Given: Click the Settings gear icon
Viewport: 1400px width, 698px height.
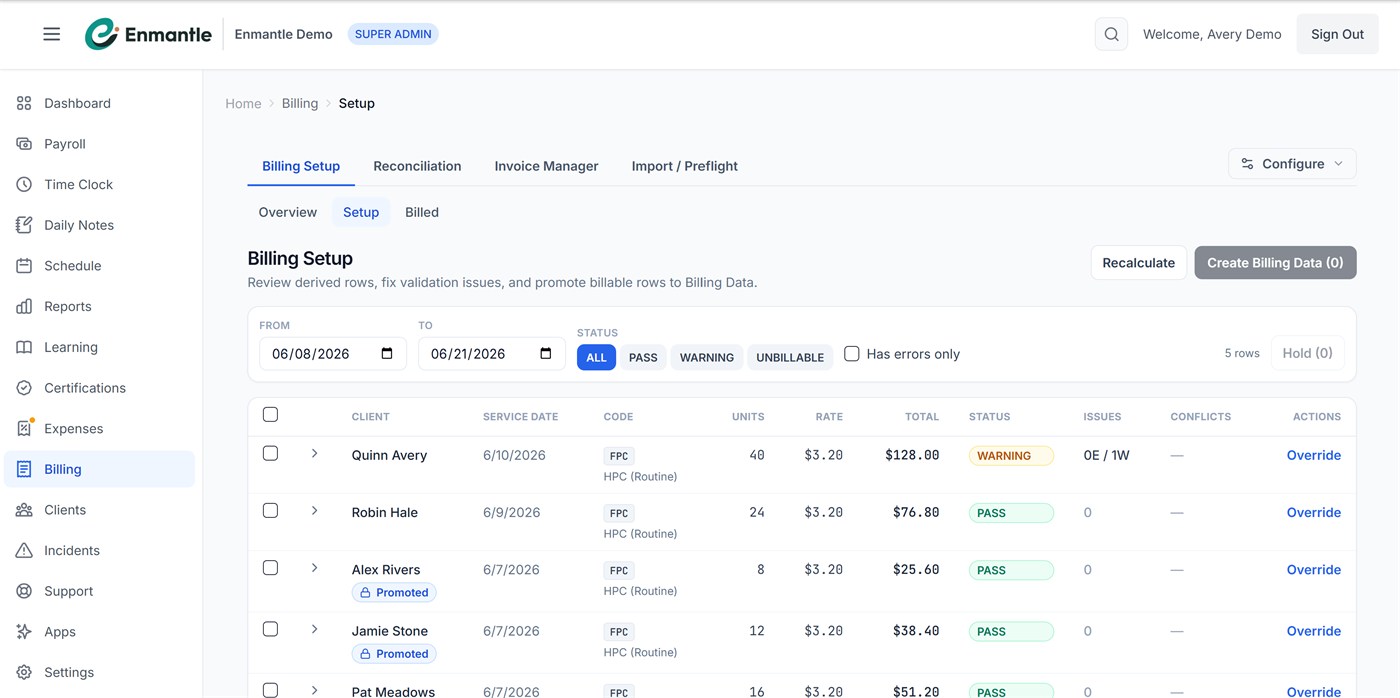Looking at the screenshot, I should tap(24, 672).
